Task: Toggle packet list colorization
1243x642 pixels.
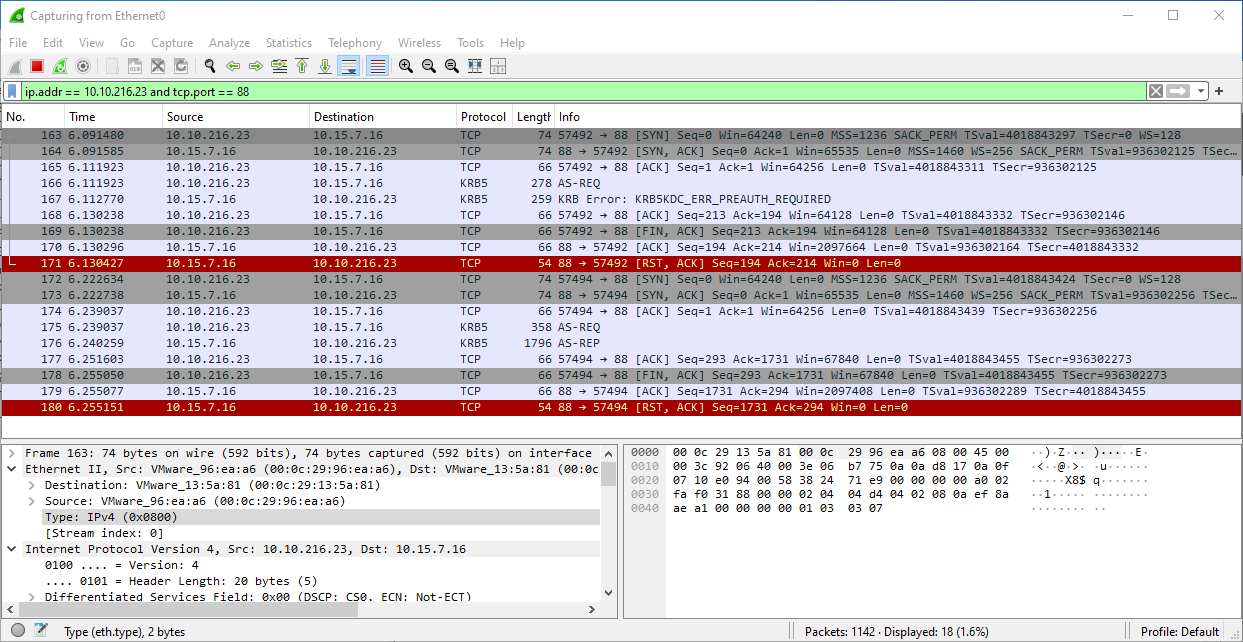Action: 377,66
